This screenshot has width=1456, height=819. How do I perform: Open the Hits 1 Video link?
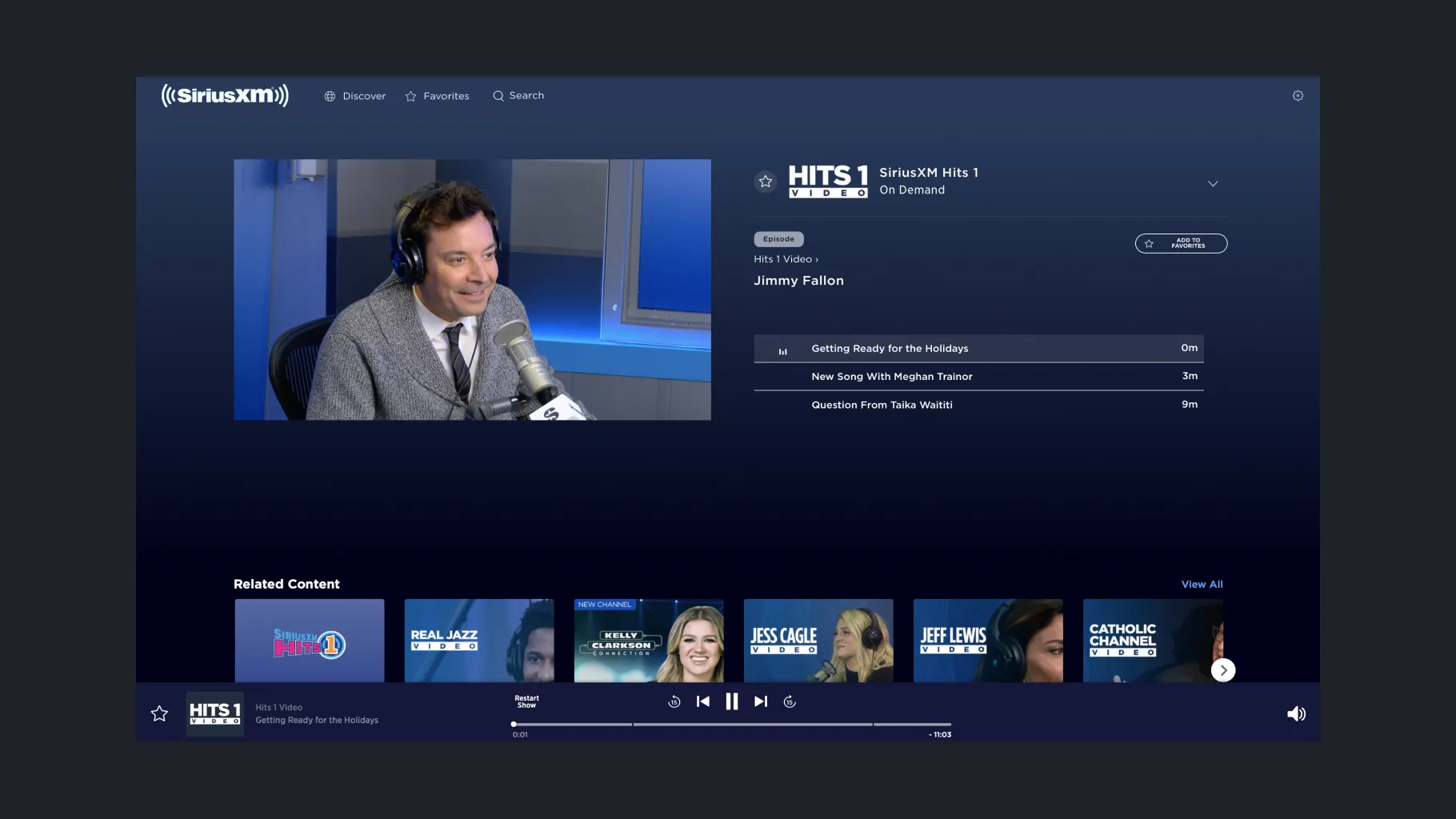pos(786,259)
